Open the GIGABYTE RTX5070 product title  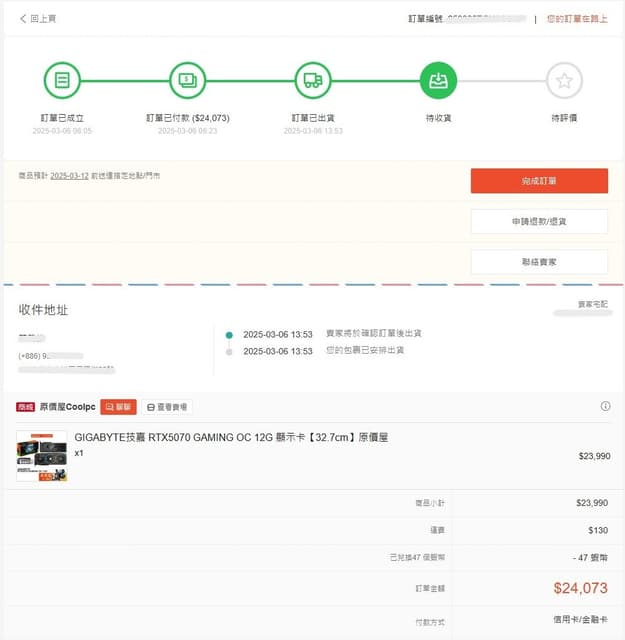pos(231,437)
